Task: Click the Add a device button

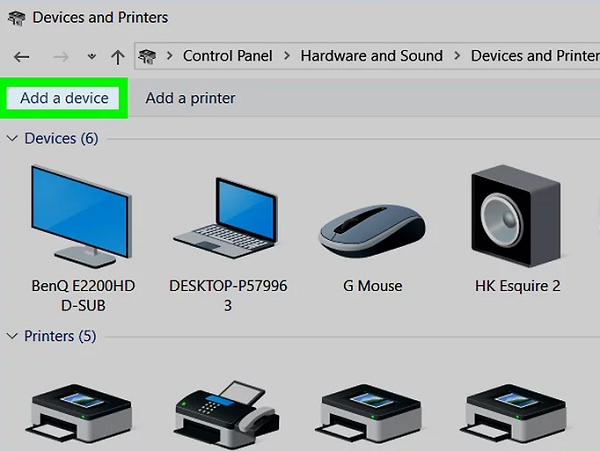Action: (64, 98)
